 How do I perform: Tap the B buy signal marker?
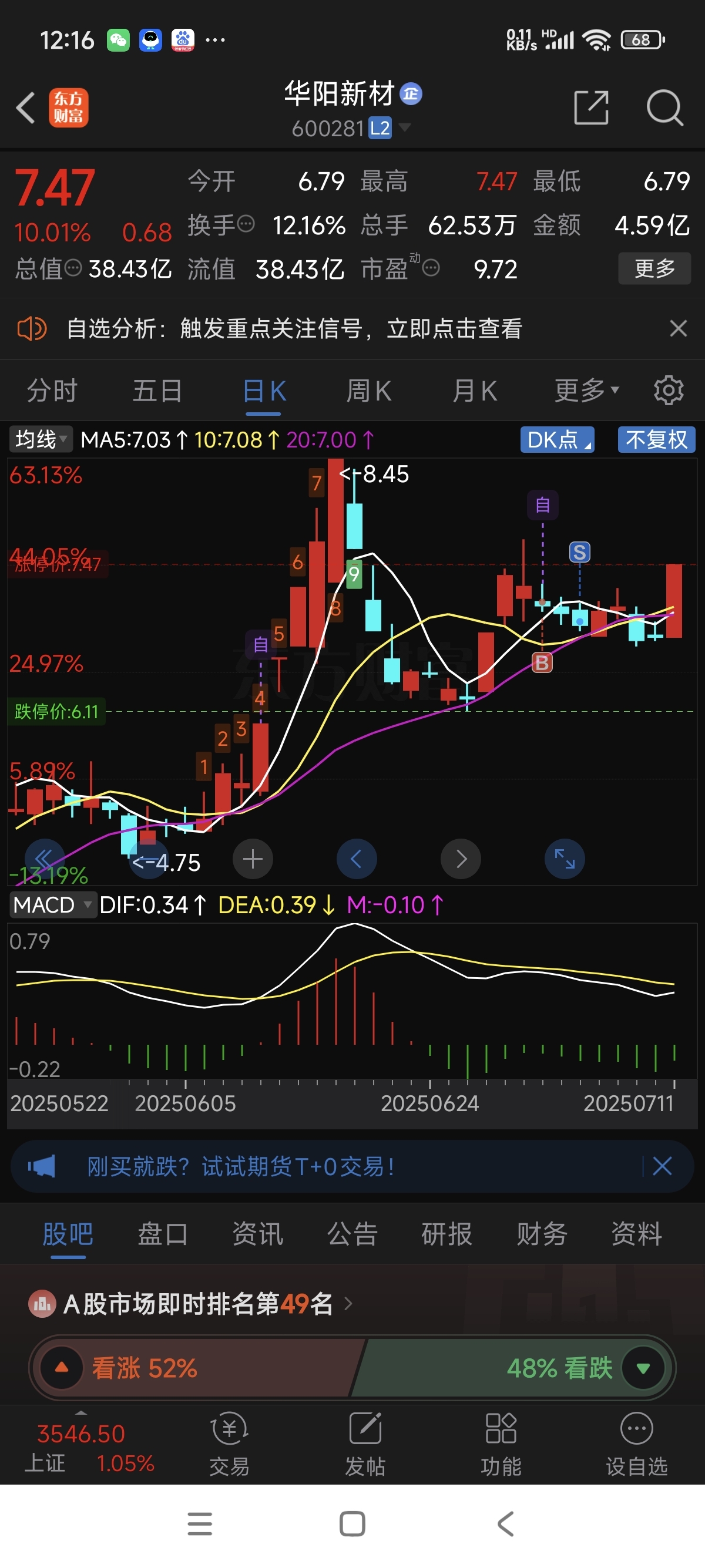[x=542, y=662]
